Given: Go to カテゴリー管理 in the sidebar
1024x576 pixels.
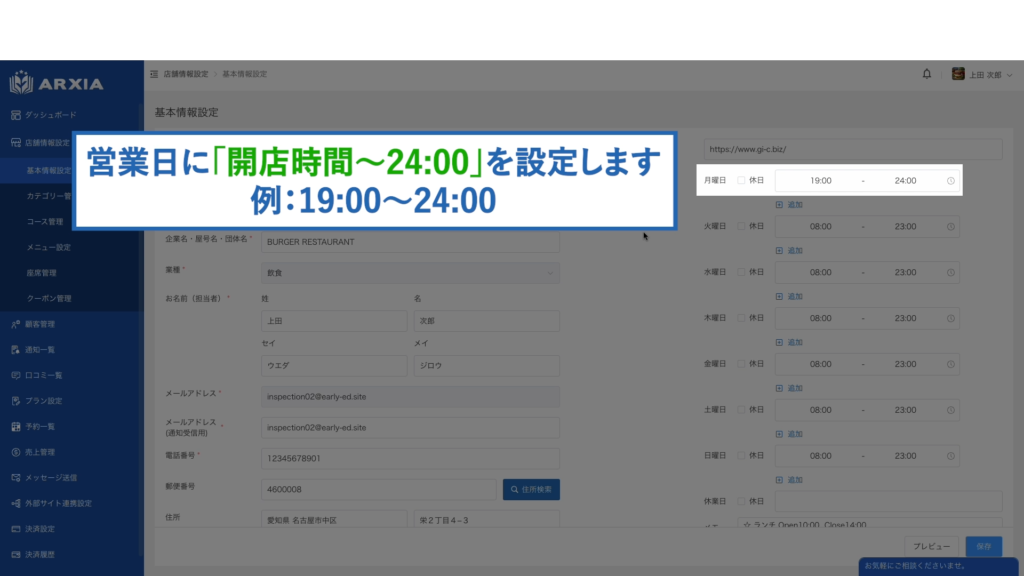Looking at the screenshot, I should click(48, 196).
